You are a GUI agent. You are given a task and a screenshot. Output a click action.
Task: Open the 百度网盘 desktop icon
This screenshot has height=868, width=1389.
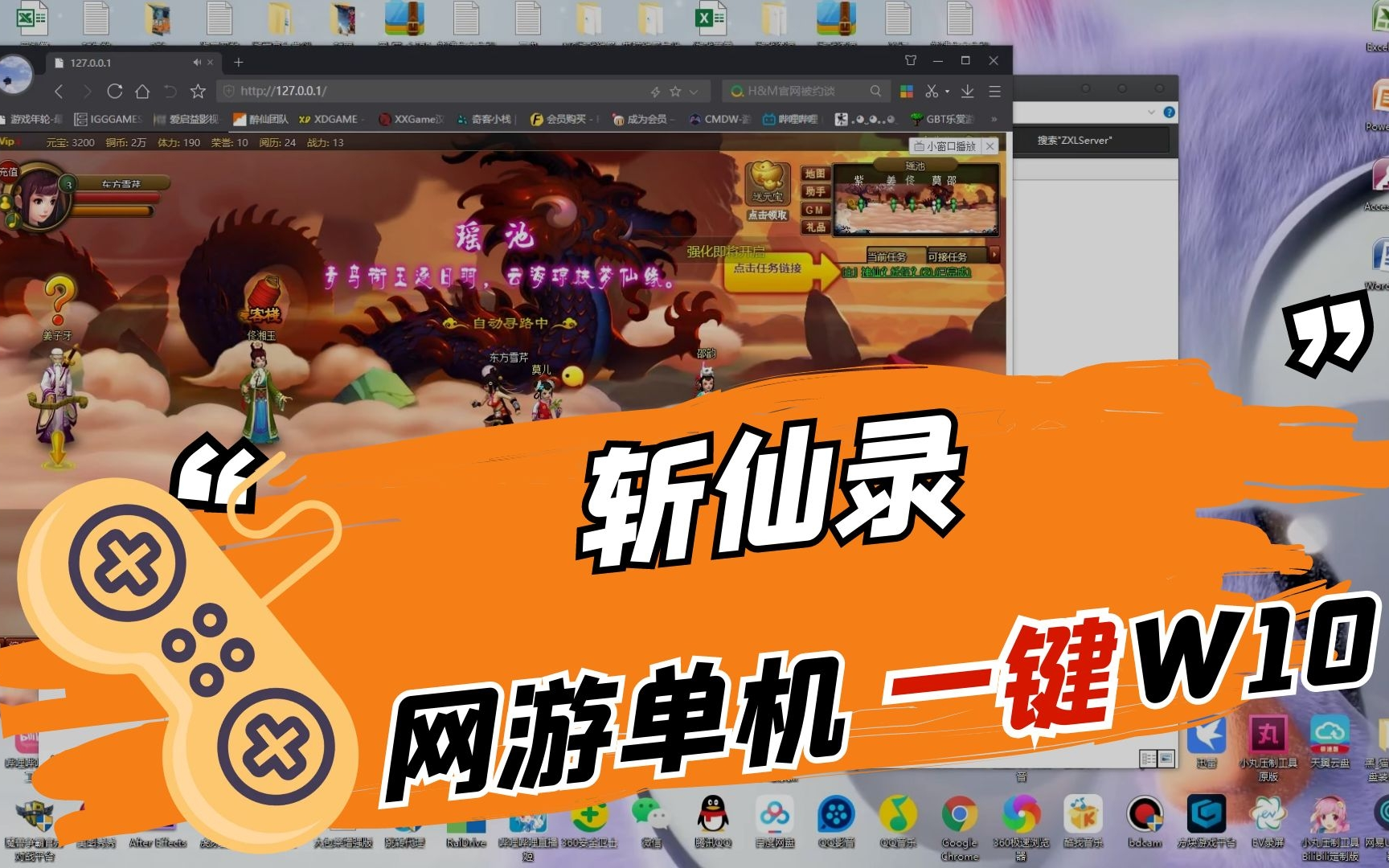(775, 821)
